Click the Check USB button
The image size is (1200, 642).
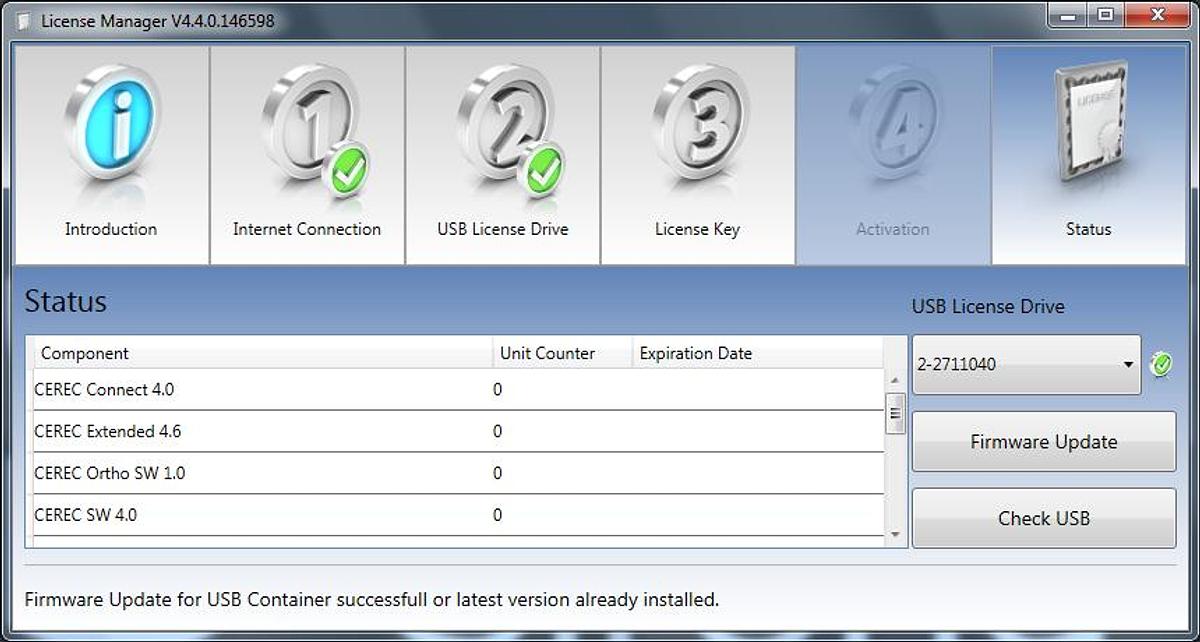(1044, 518)
